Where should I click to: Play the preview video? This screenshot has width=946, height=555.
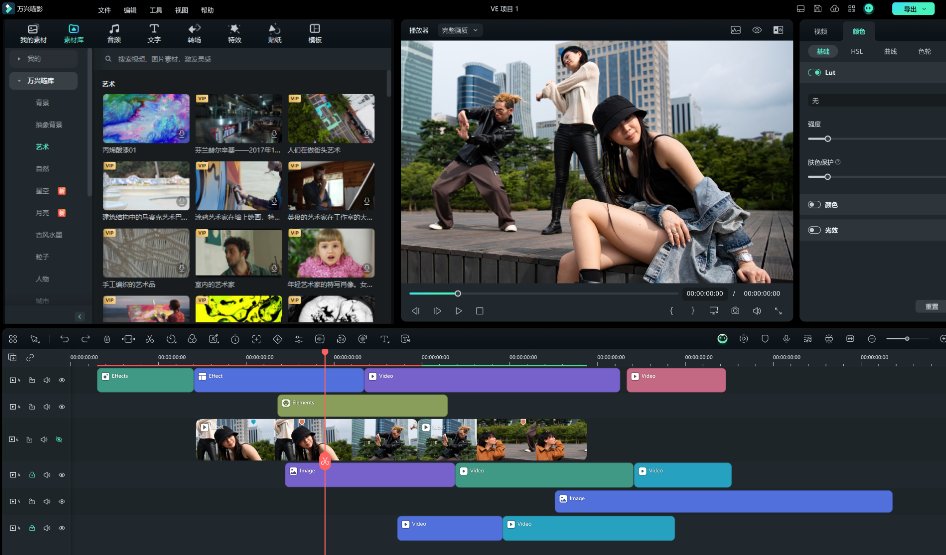(459, 311)
